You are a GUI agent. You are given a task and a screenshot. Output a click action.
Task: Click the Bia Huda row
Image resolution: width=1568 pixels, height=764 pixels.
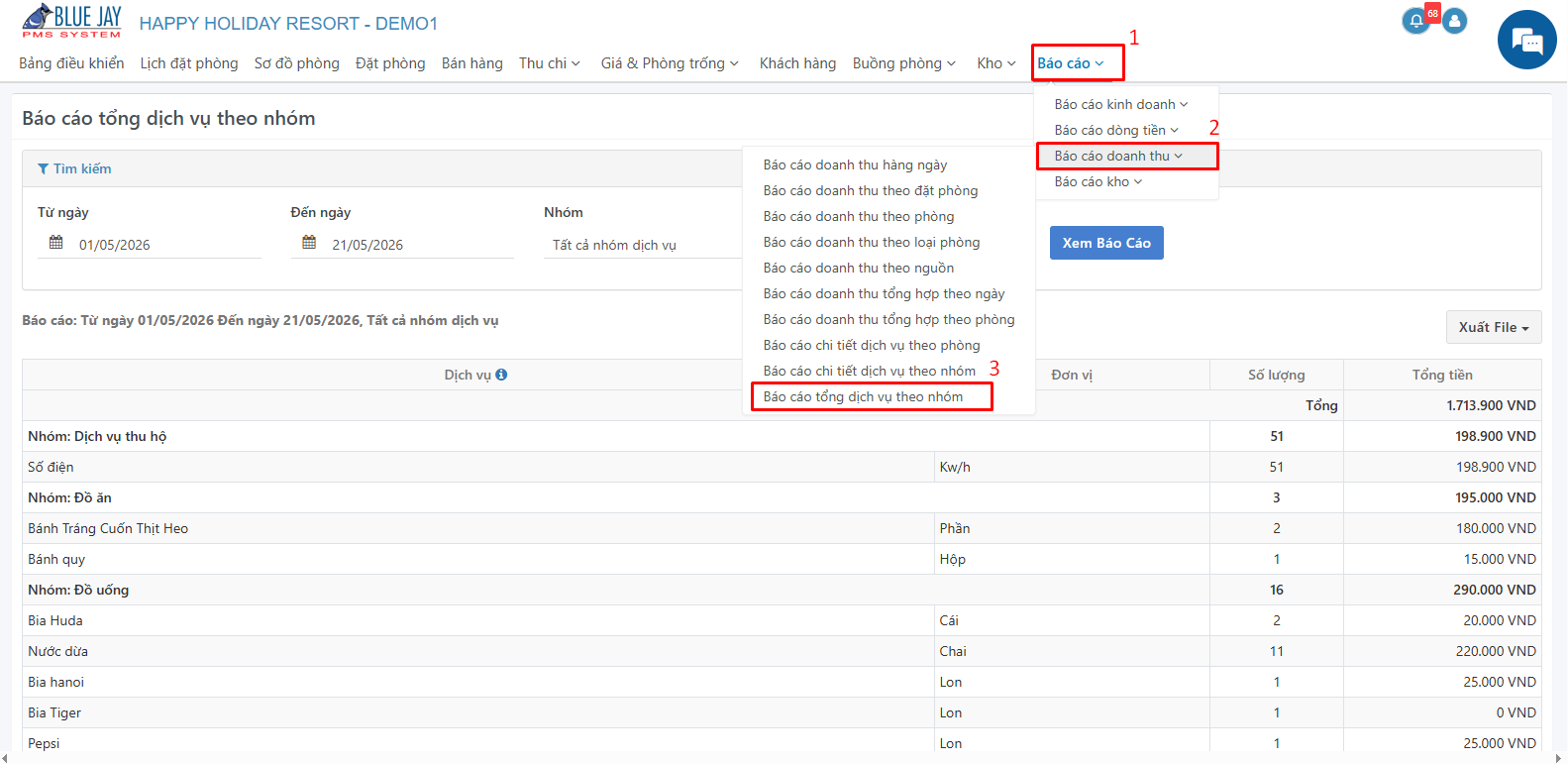782,620
